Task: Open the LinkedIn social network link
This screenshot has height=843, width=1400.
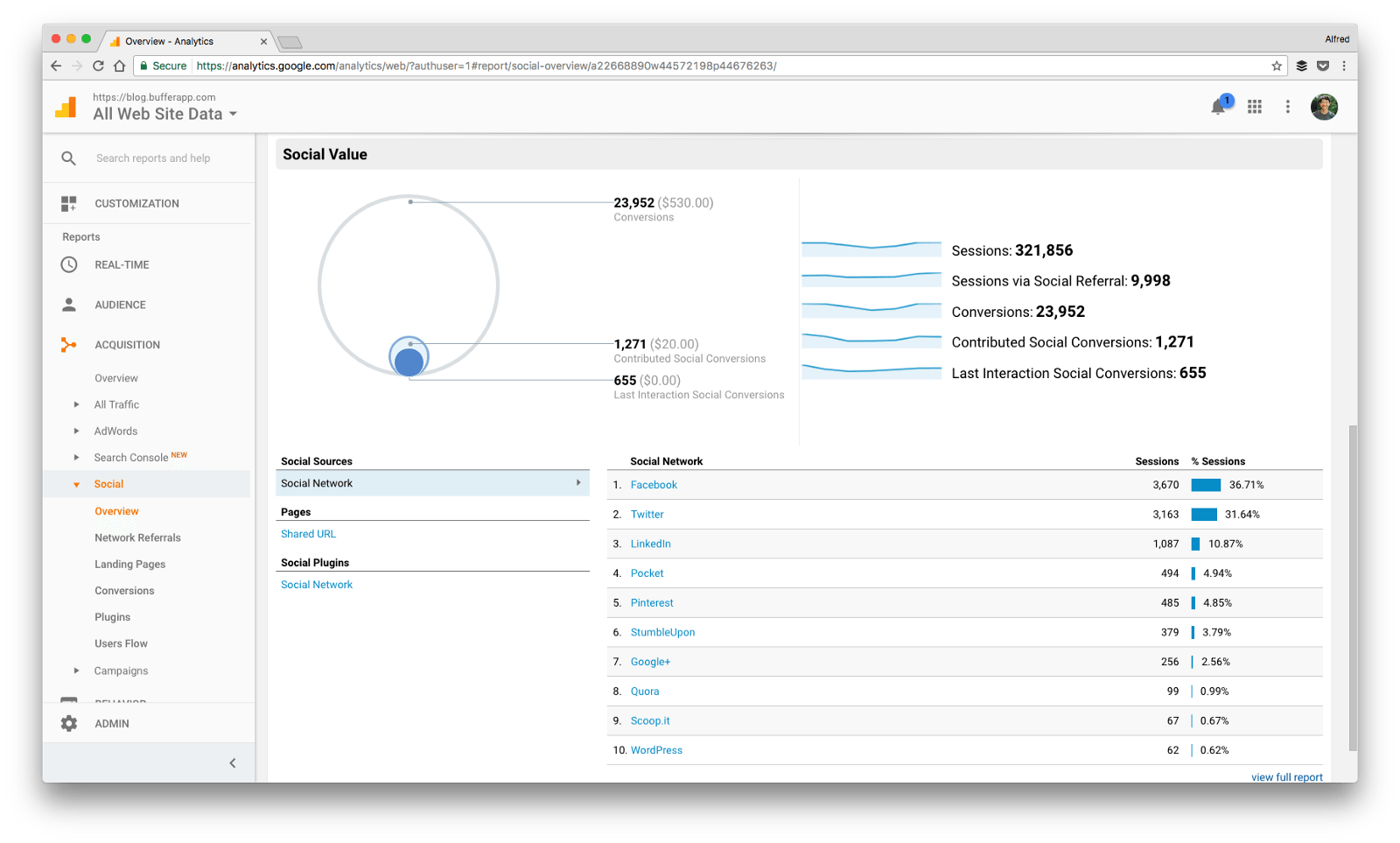Action: click(x=650, y=544)
